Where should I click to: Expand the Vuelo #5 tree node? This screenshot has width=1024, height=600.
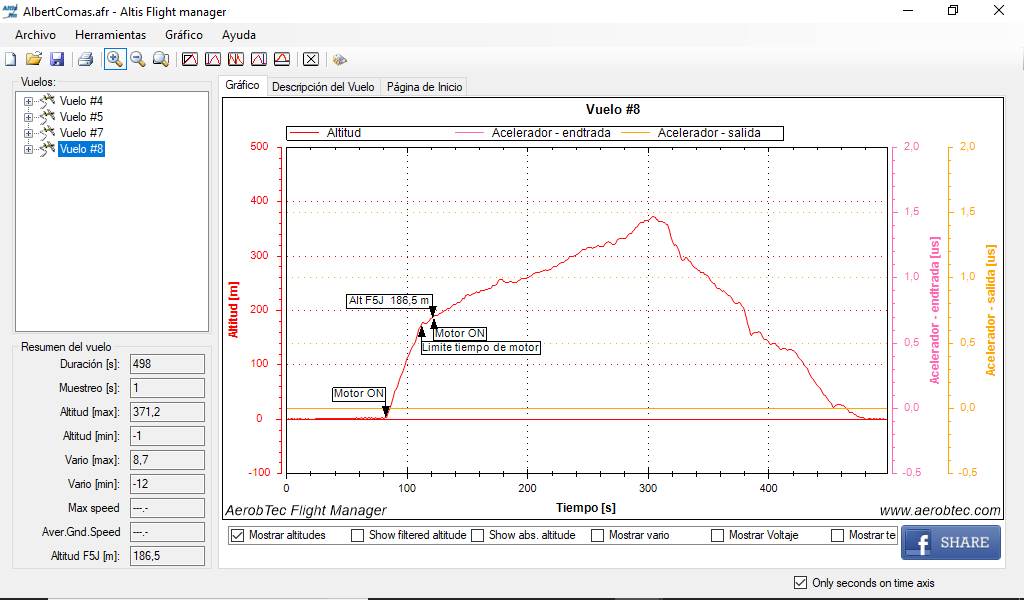28,117
